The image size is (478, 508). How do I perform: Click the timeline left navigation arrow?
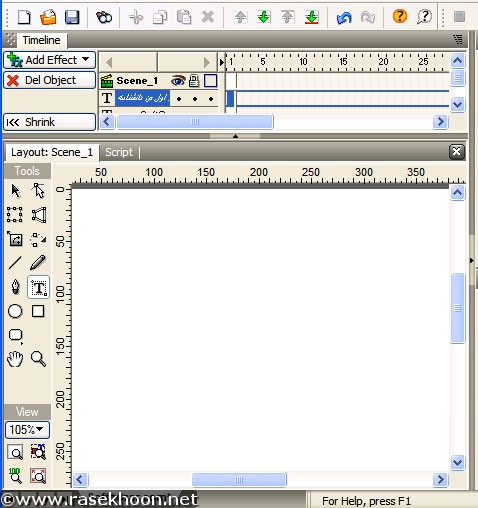tap(109, 62)
